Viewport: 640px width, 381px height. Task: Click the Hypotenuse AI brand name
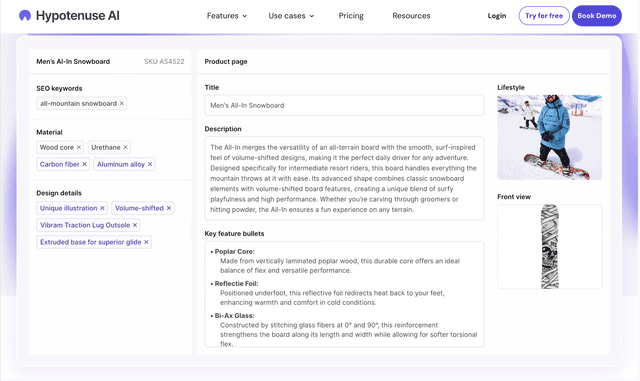click(78, 16)
